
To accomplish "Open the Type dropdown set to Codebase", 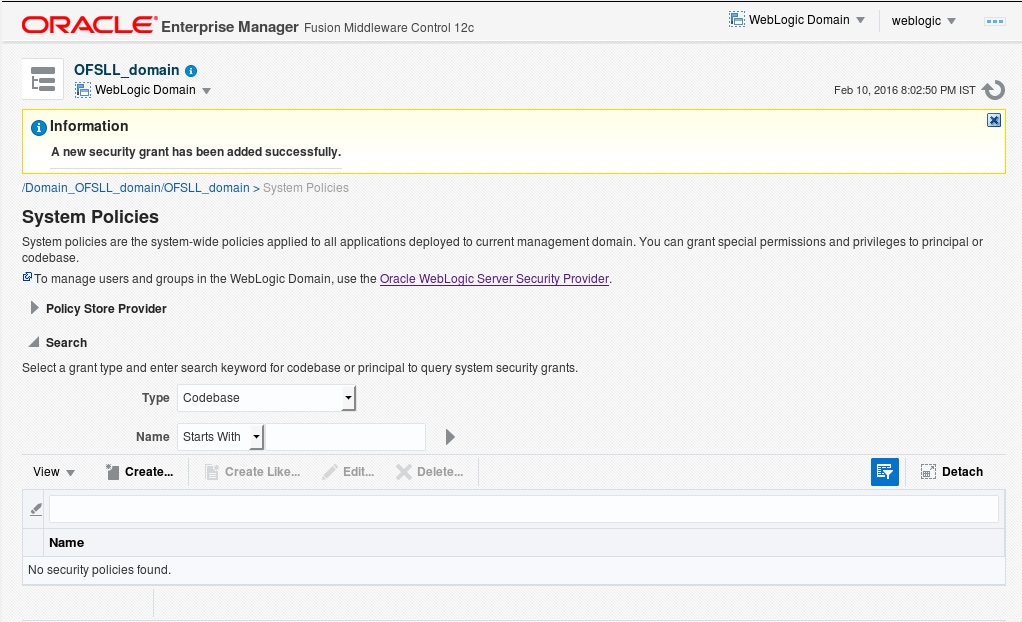I will tap(267, 398).
